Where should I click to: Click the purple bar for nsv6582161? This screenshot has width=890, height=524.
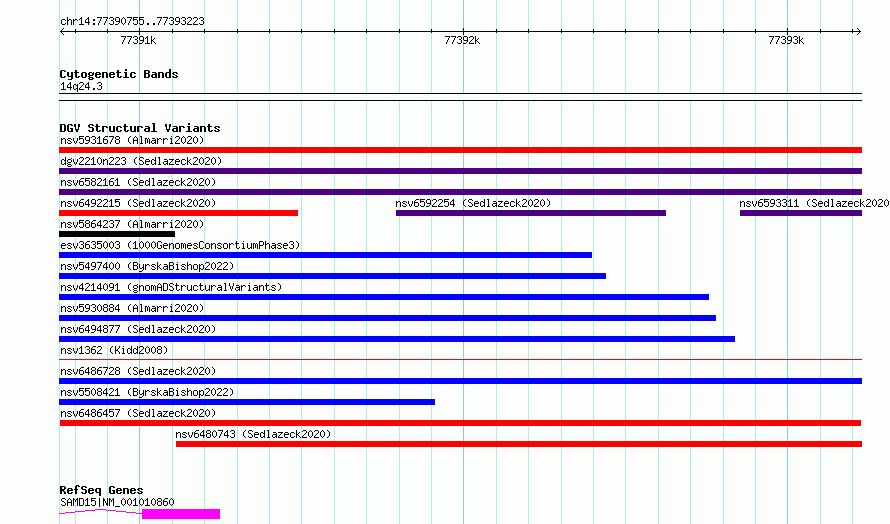(x=460, y=192)
